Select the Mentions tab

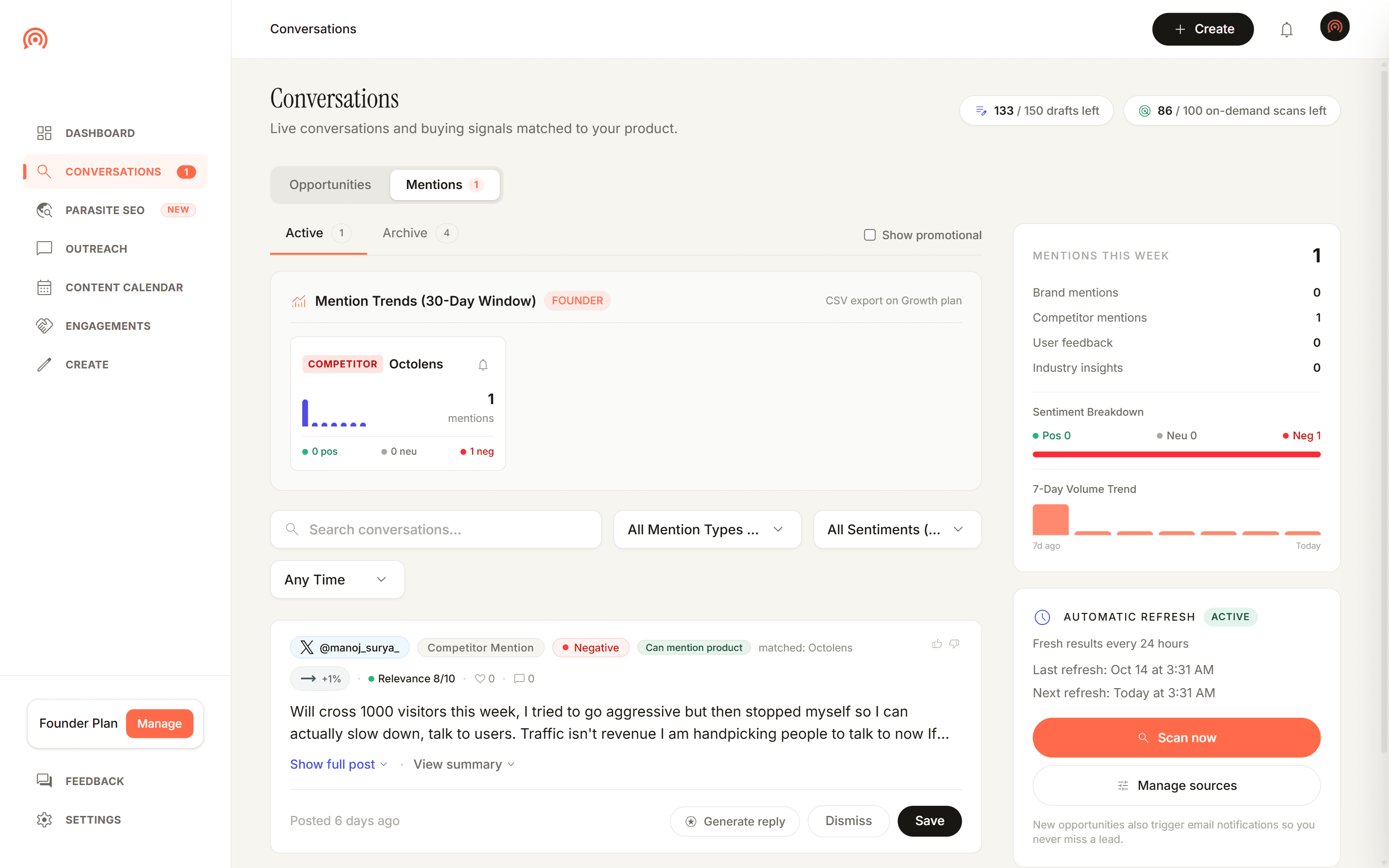[444, 185]
